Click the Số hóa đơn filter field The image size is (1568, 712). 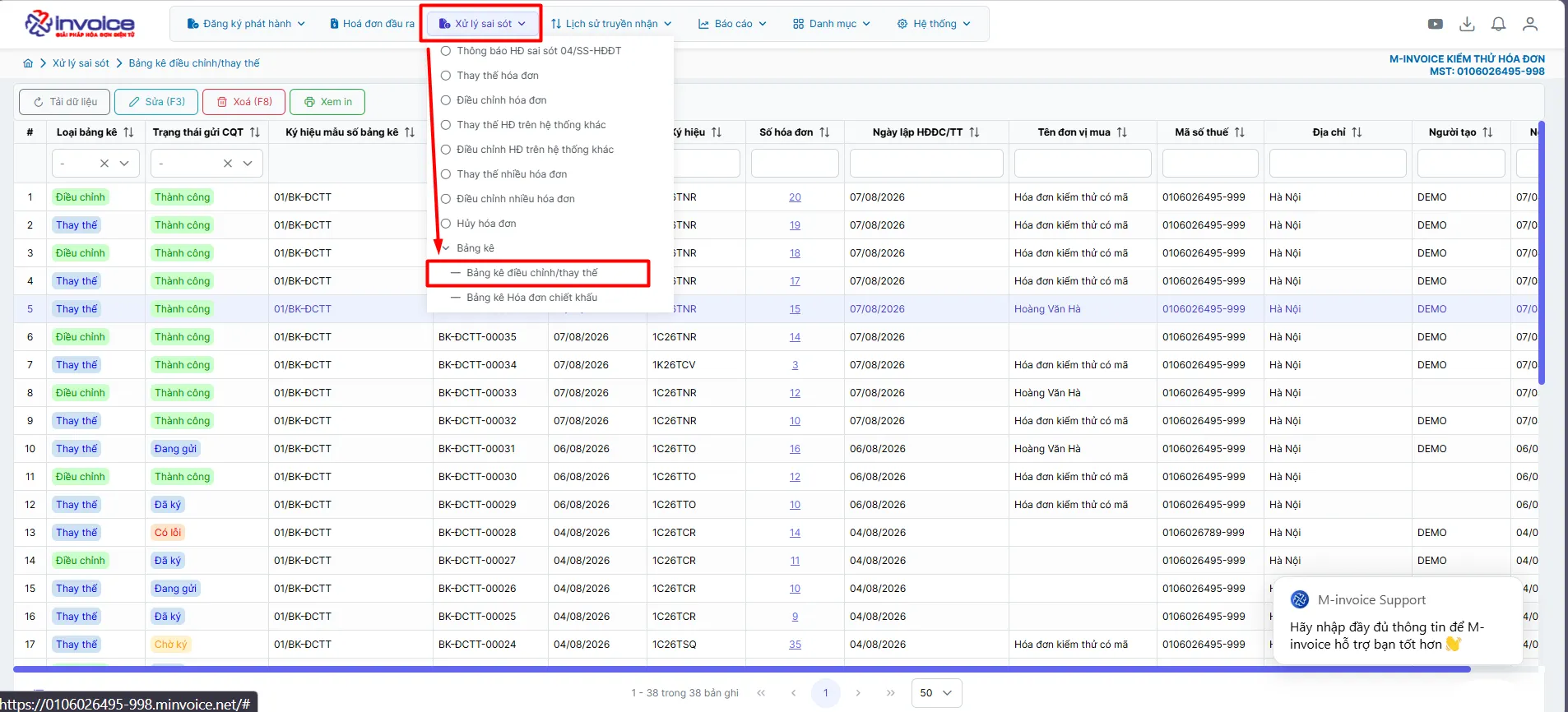pos(795,164)
